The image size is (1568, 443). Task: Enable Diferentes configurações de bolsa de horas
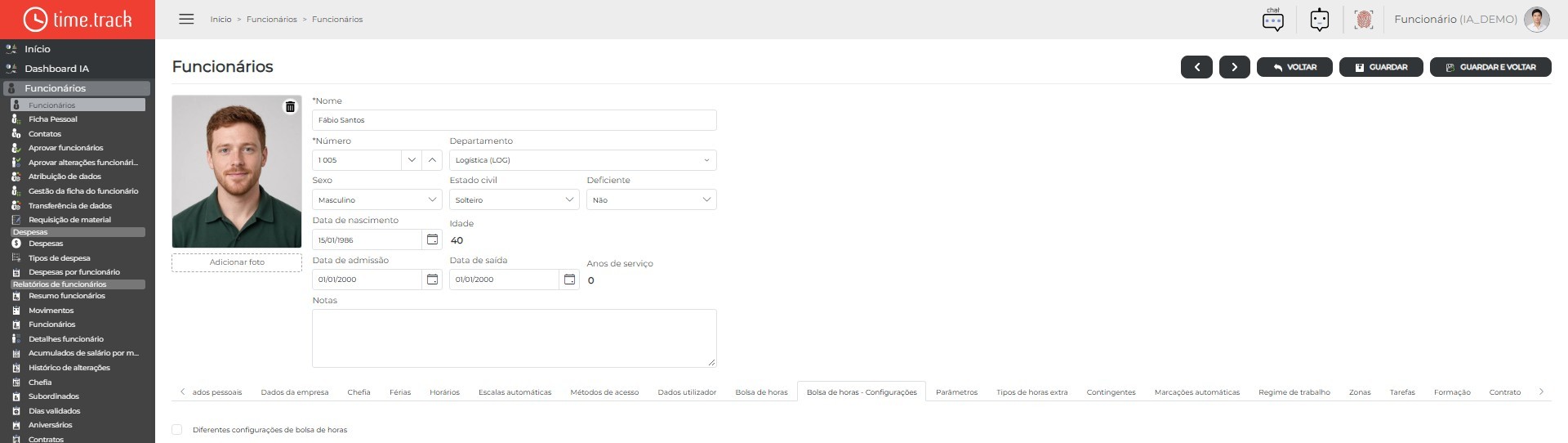[x=176, y=429]
